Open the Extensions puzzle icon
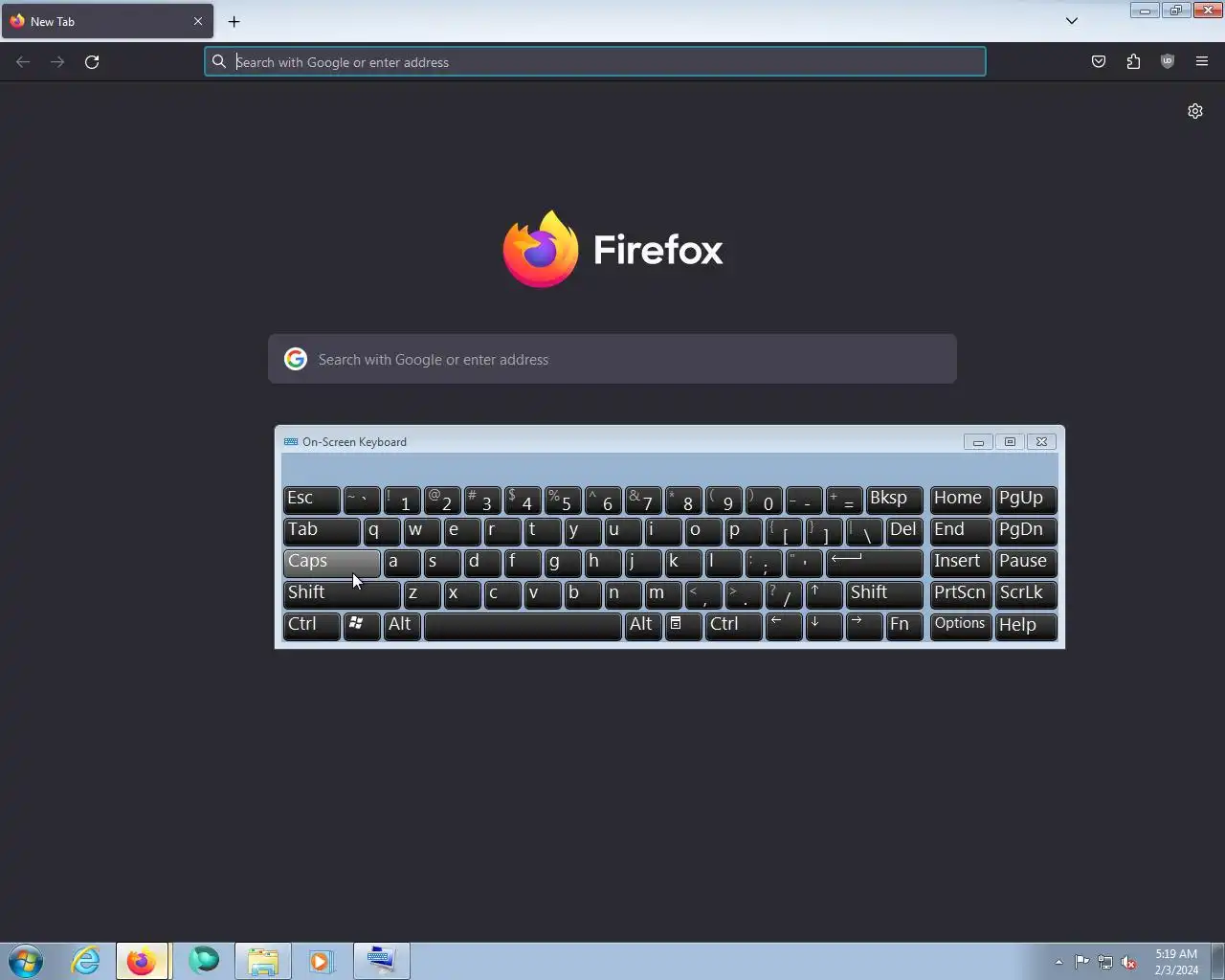Image resolution: width=1225 pixels, height=980 pixels. point(1133,62)
